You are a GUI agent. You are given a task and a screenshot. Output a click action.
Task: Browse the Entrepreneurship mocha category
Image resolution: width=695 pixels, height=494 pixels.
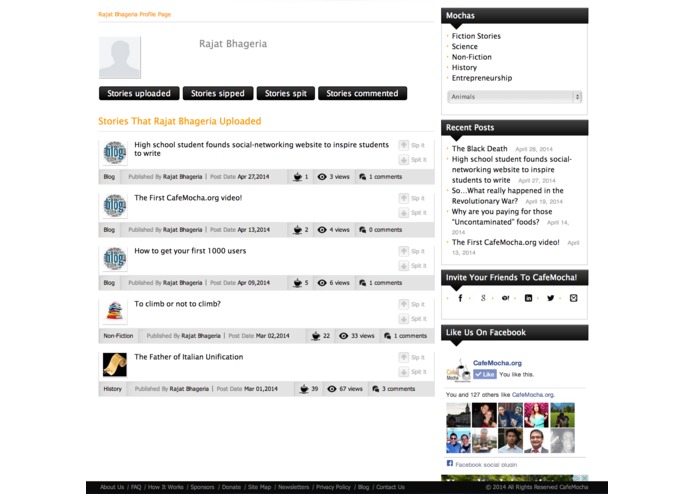(482, 78)
